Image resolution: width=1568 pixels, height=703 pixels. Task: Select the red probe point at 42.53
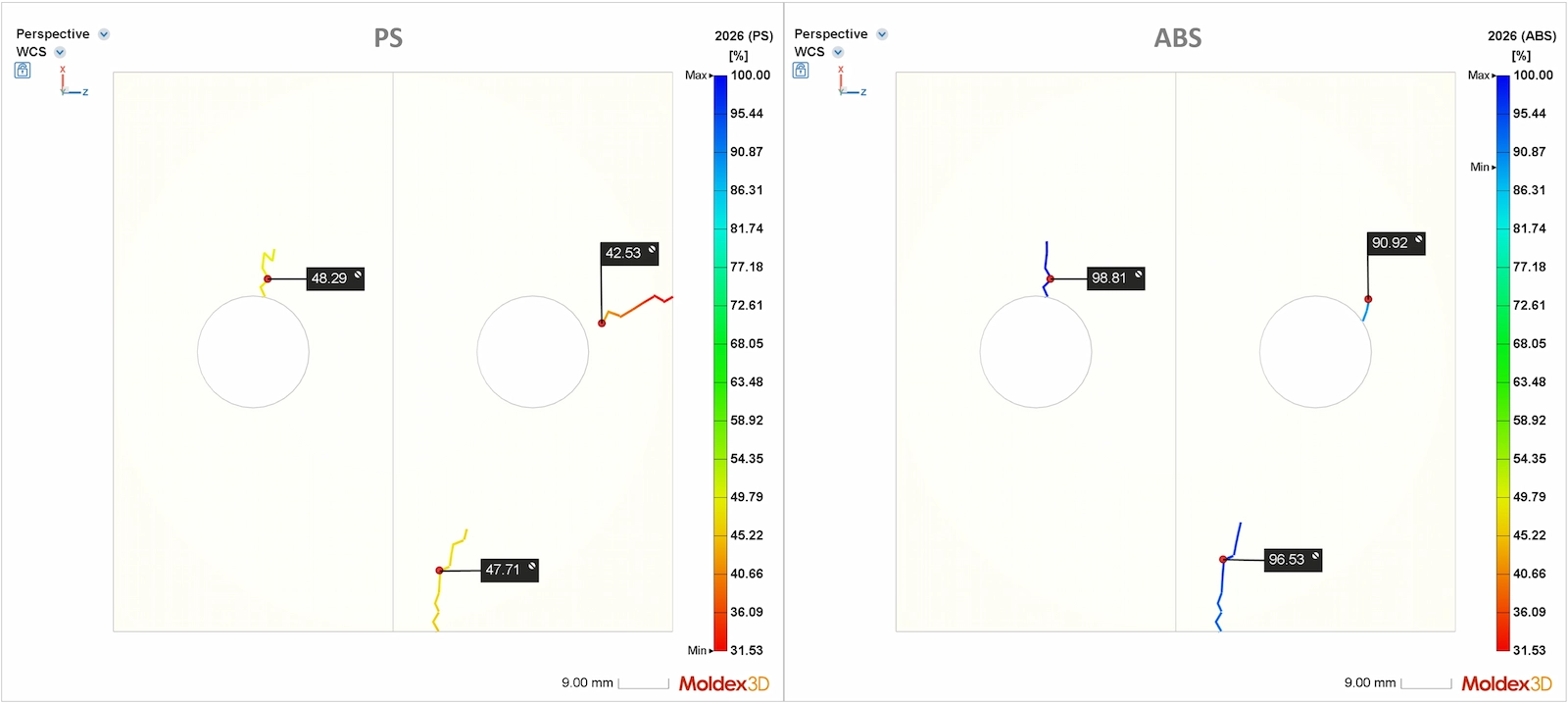[x=602, y=323]
